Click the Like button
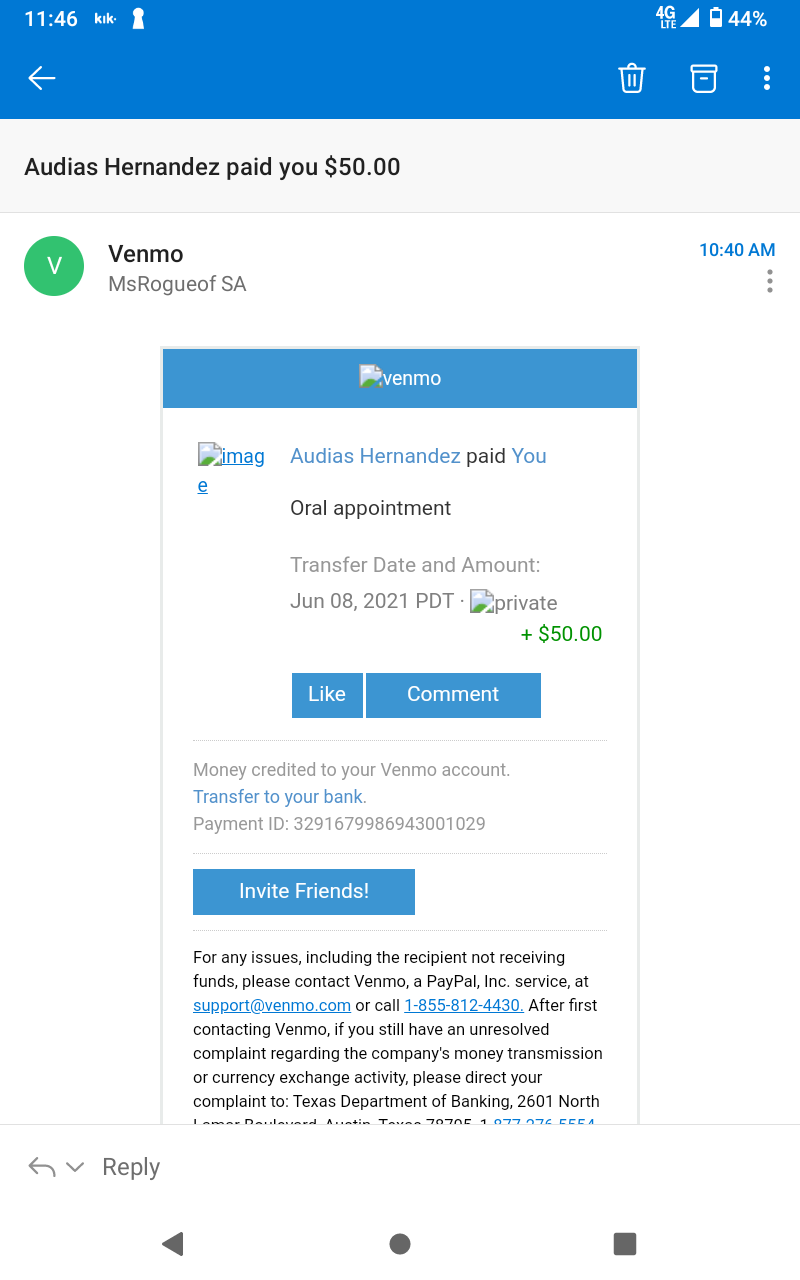Viewport: 800px width, 1280px height. point(326,695)
